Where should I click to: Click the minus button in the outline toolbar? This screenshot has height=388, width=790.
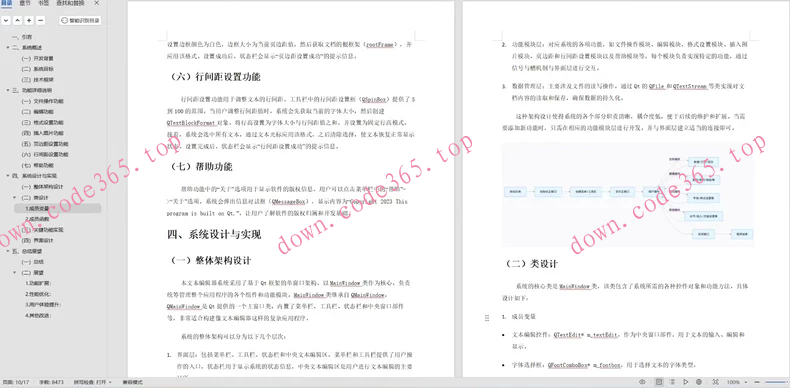pyautogui.click(x=41, y=21)
